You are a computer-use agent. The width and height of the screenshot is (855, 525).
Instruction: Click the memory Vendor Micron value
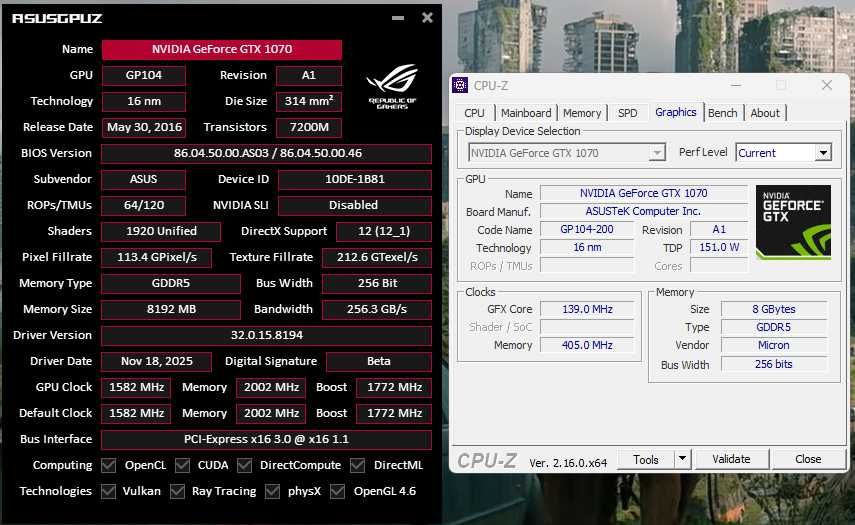tap(774, 345)
